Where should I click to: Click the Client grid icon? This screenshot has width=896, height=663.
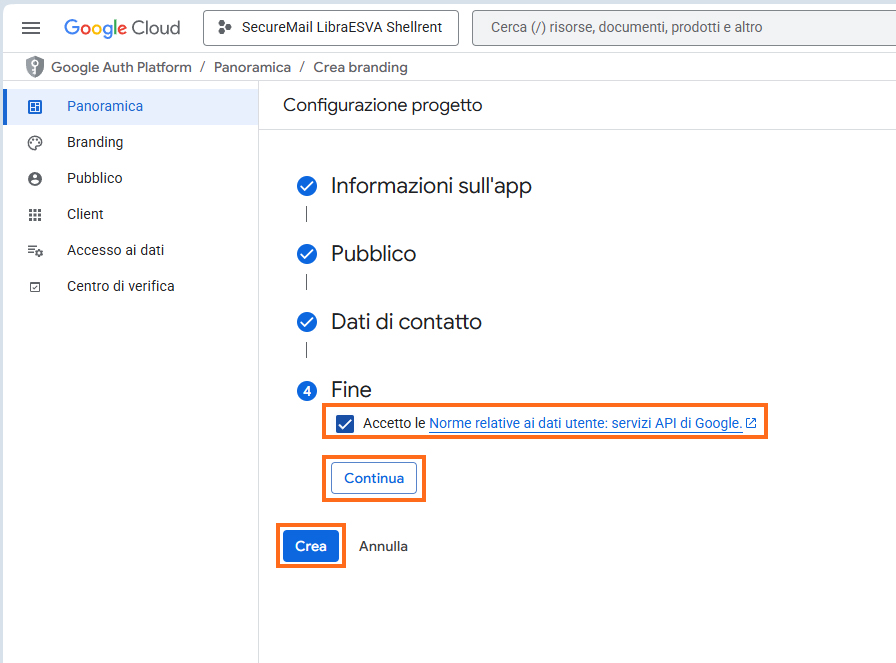[x=35, y=215]
